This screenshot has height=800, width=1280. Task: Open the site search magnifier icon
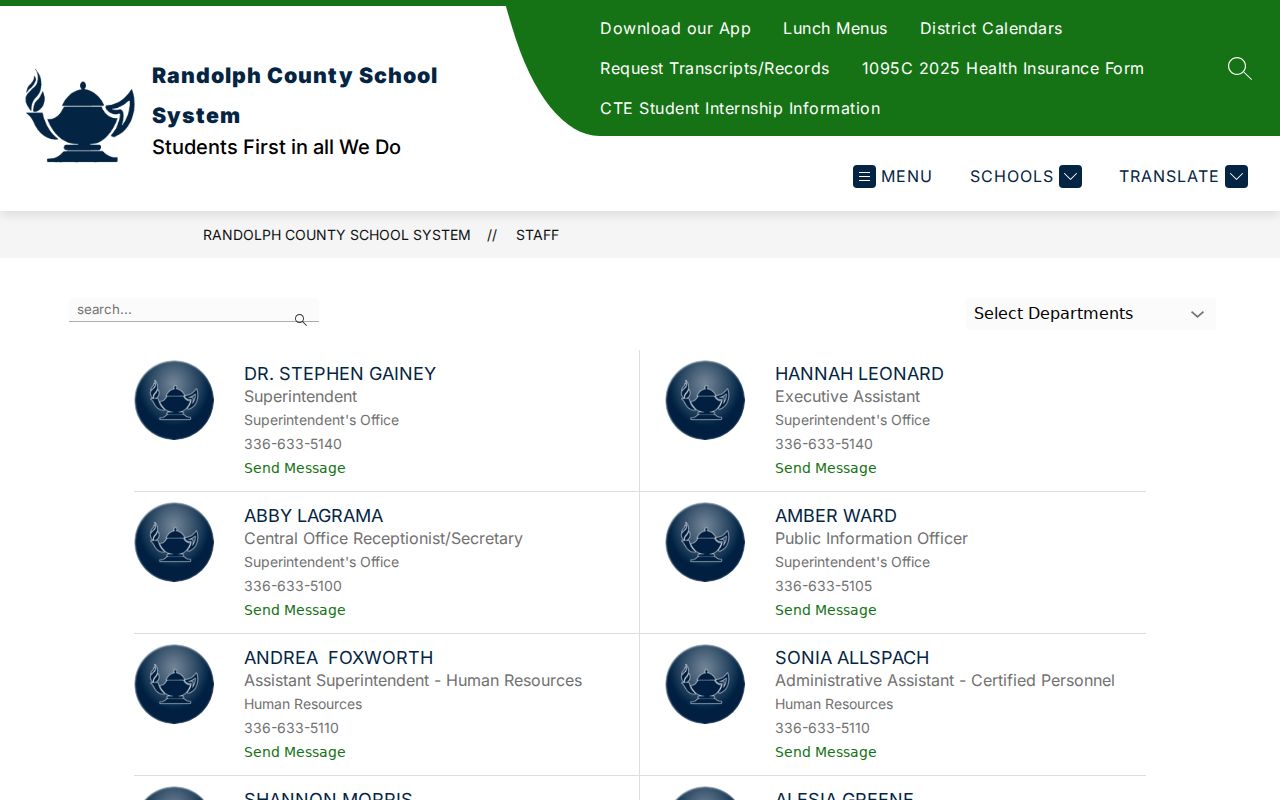tap(1239, 68)
